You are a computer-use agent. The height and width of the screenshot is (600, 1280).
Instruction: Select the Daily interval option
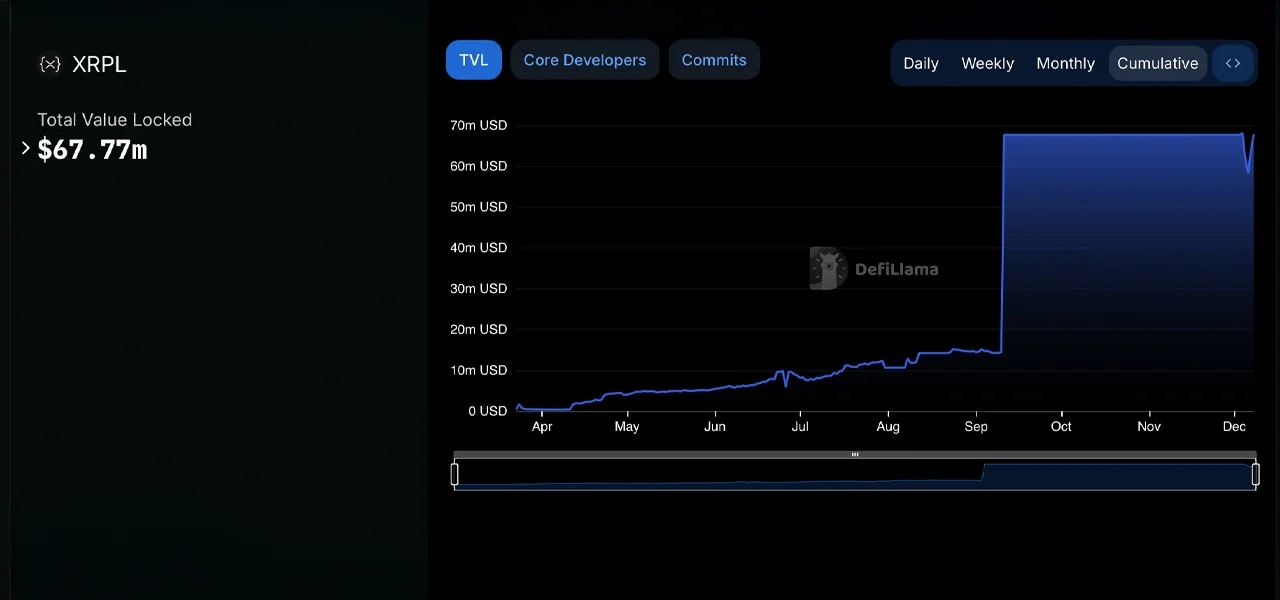point(921,63)
